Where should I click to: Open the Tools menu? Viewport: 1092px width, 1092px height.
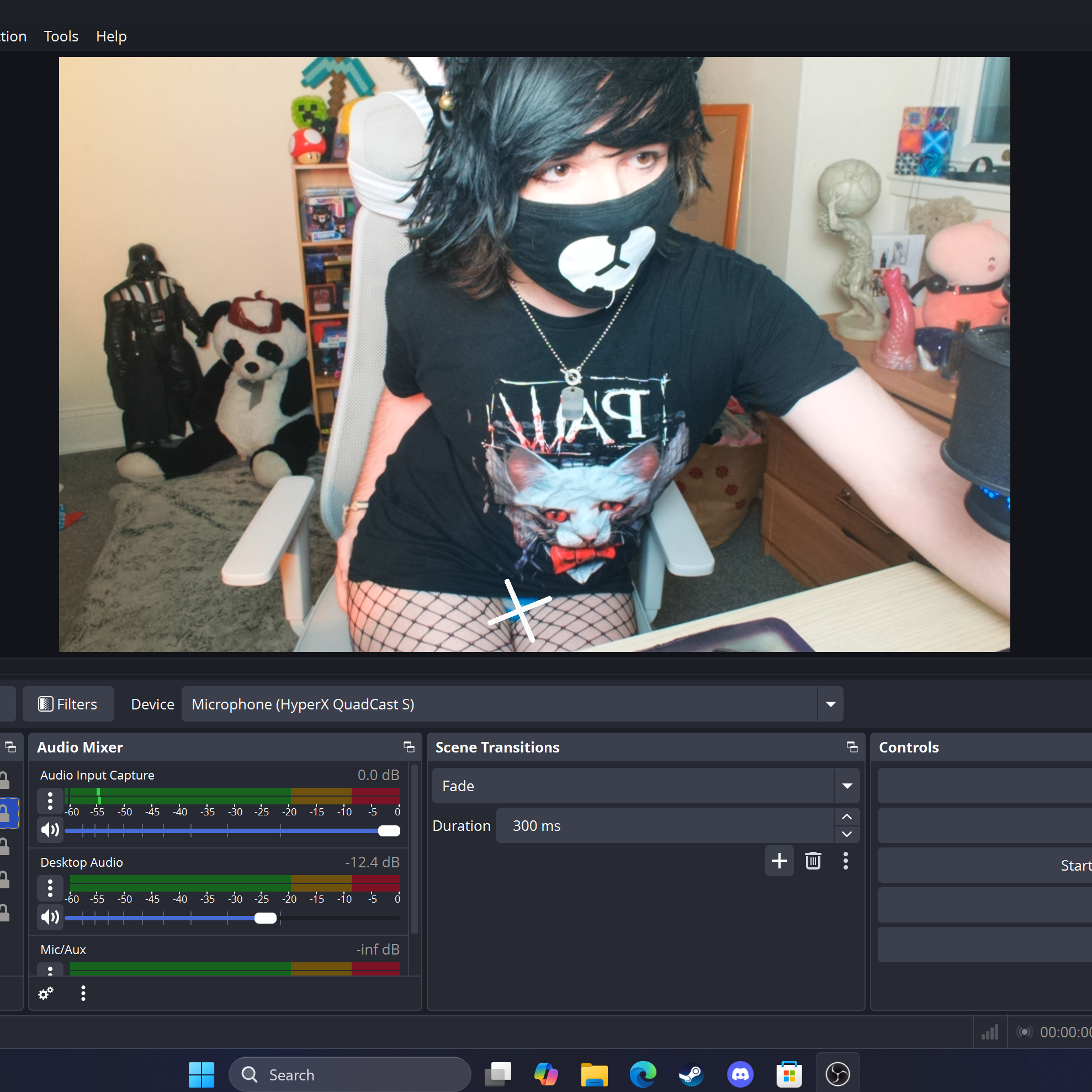pos(61,36)
